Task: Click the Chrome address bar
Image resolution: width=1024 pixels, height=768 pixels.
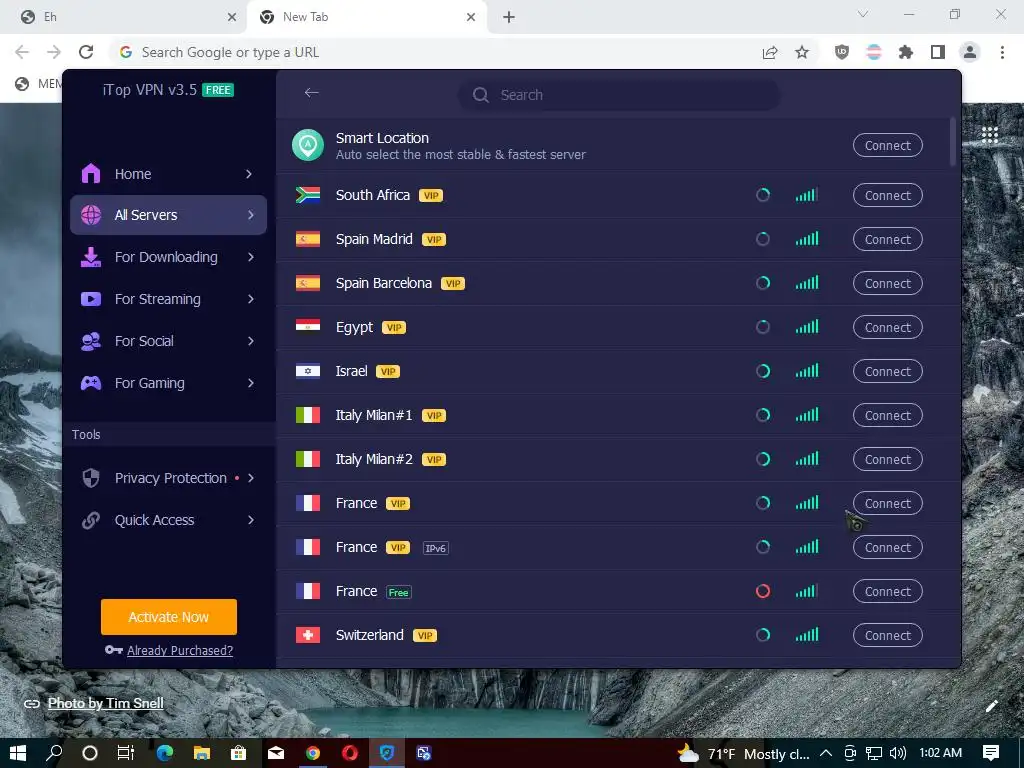Action: [x=431, y=52]
